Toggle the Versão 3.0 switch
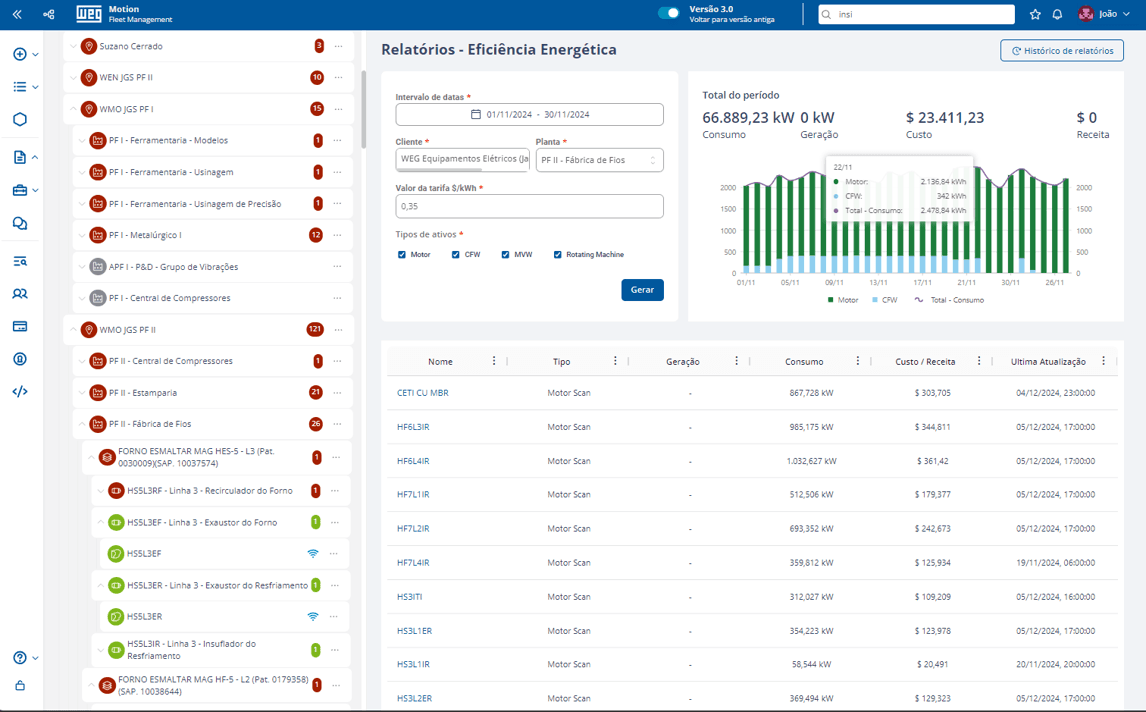The height and width of the screenshot is (712, 1146). click(669, 13)
